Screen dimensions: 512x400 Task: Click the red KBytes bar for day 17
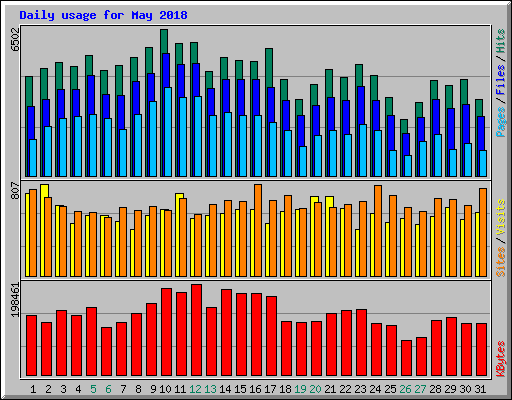click(272, 336)
